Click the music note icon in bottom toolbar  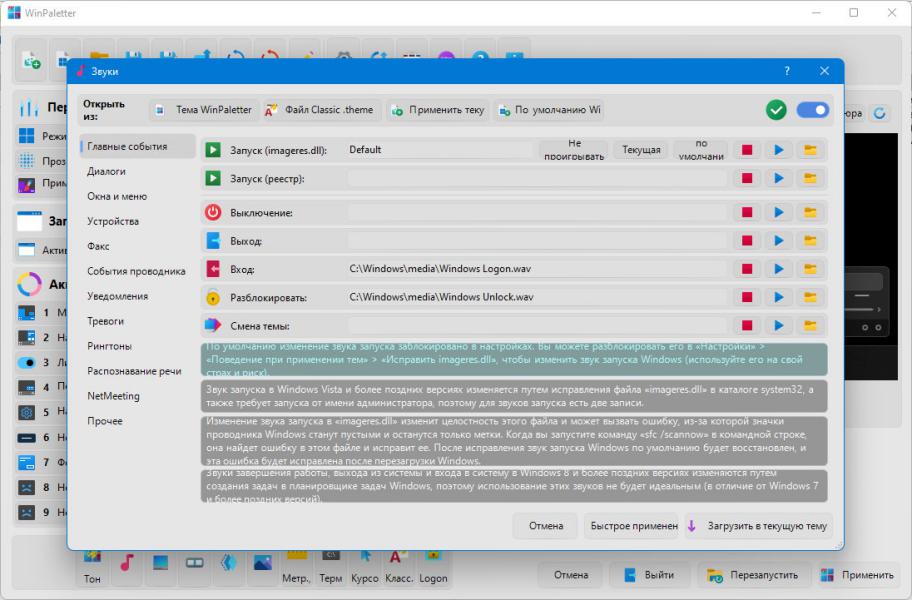coord(127,562)
